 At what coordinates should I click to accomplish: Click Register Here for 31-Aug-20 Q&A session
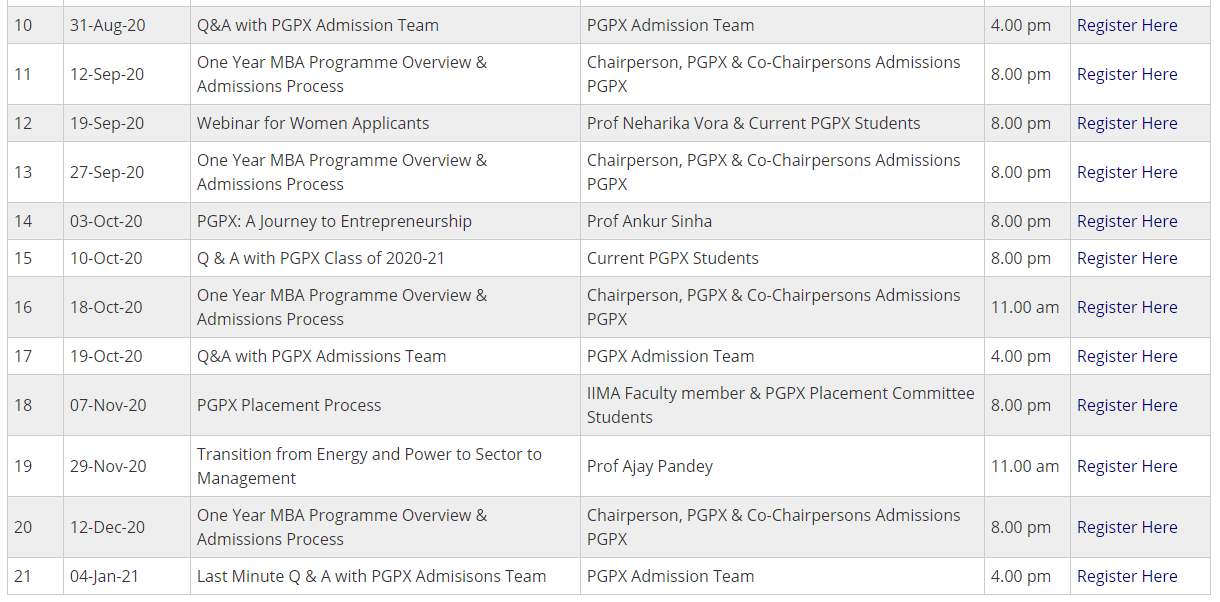tap(1127, 25)
